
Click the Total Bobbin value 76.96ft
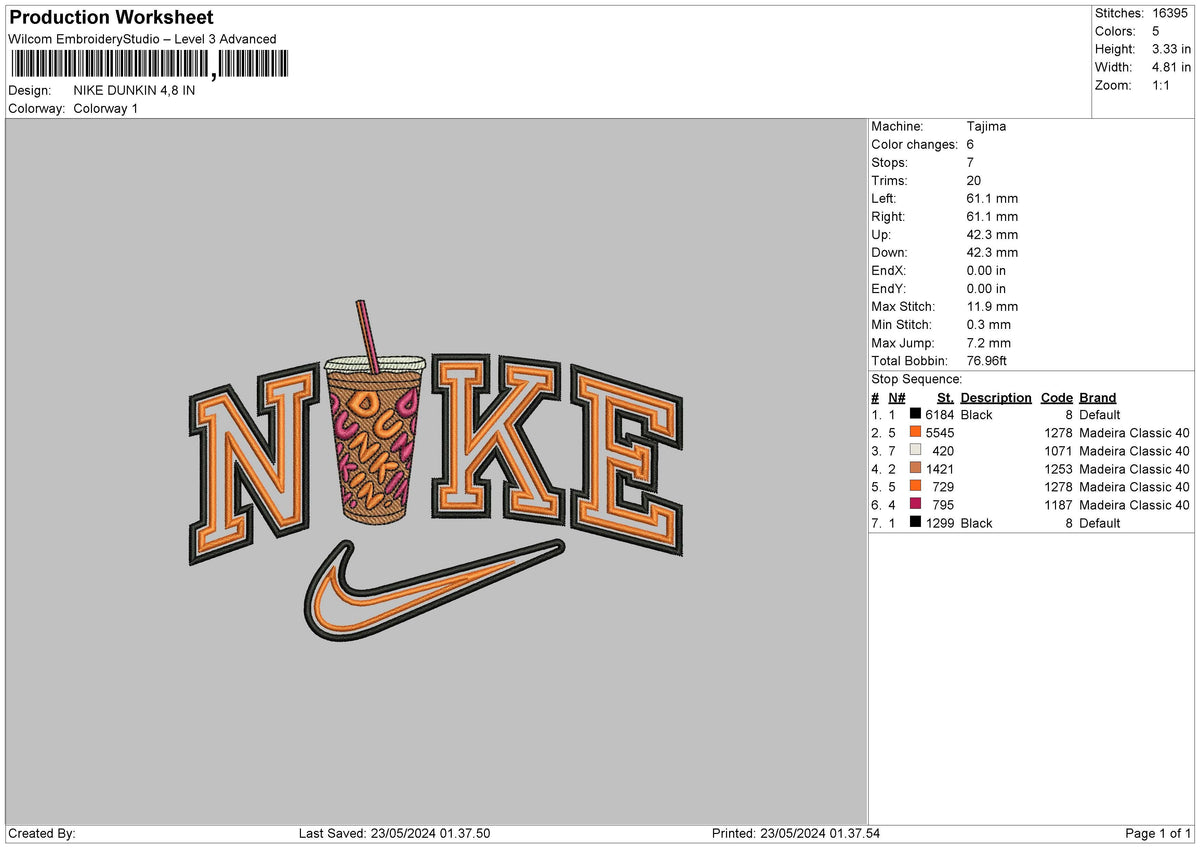pyautogui.click(x=986, y=360)
